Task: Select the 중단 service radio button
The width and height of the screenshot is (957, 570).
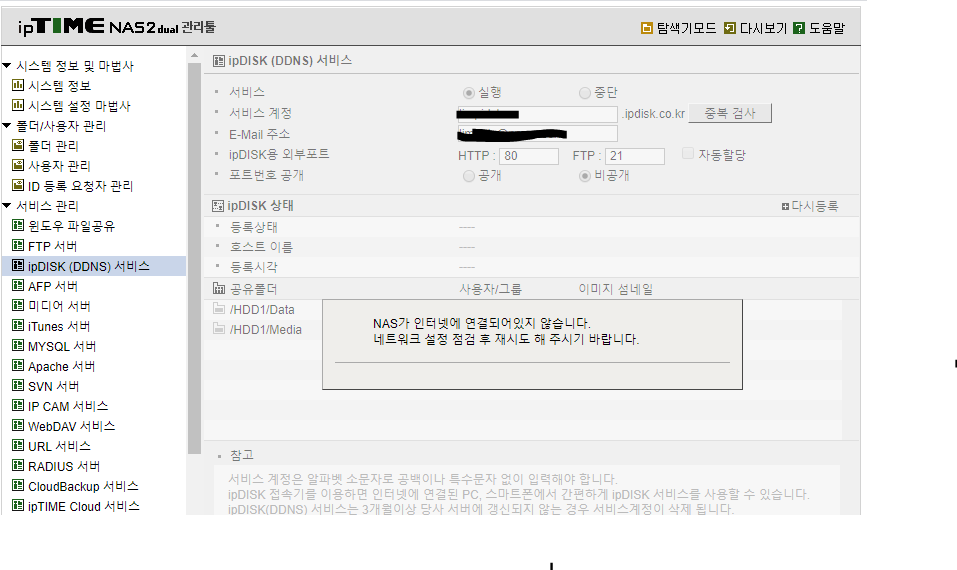Action: coord(585,93)
